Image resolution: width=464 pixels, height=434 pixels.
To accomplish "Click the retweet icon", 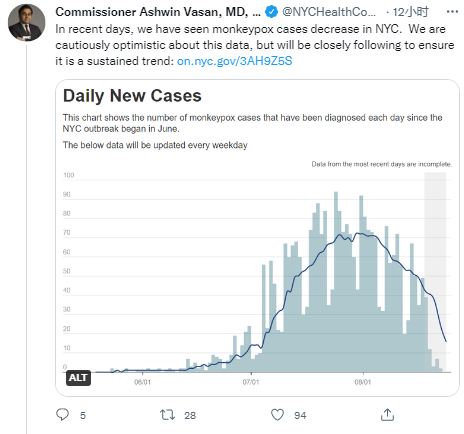I will click(x=167, y=415).
